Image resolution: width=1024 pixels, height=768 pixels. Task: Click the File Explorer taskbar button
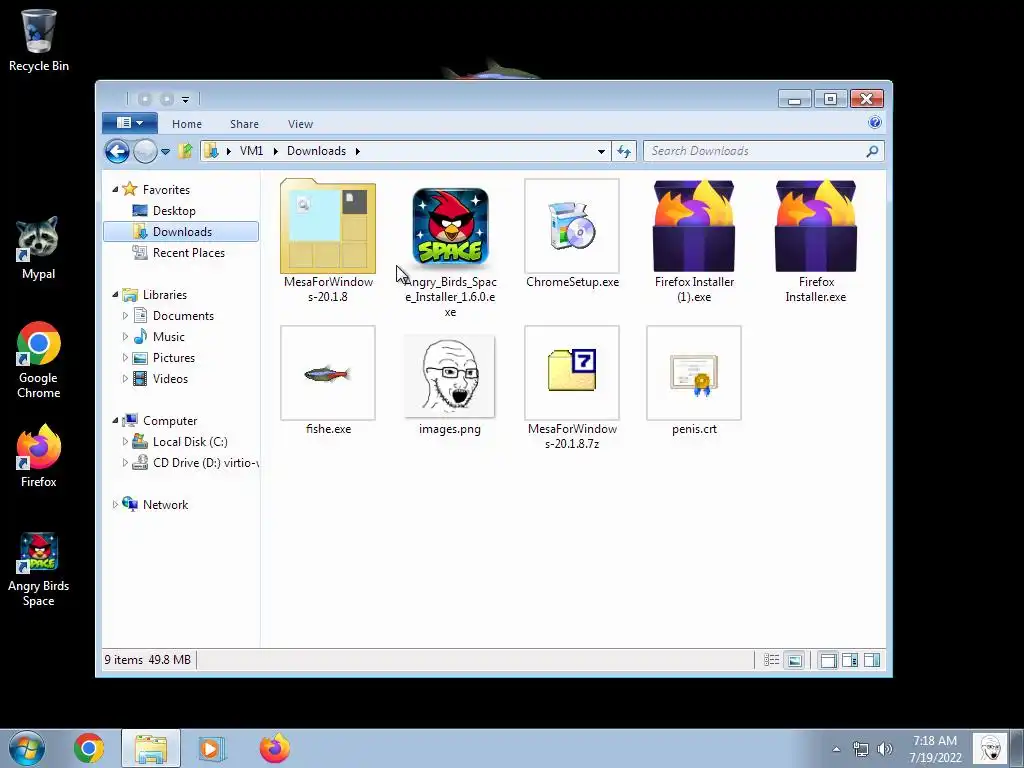coord(151,748)
